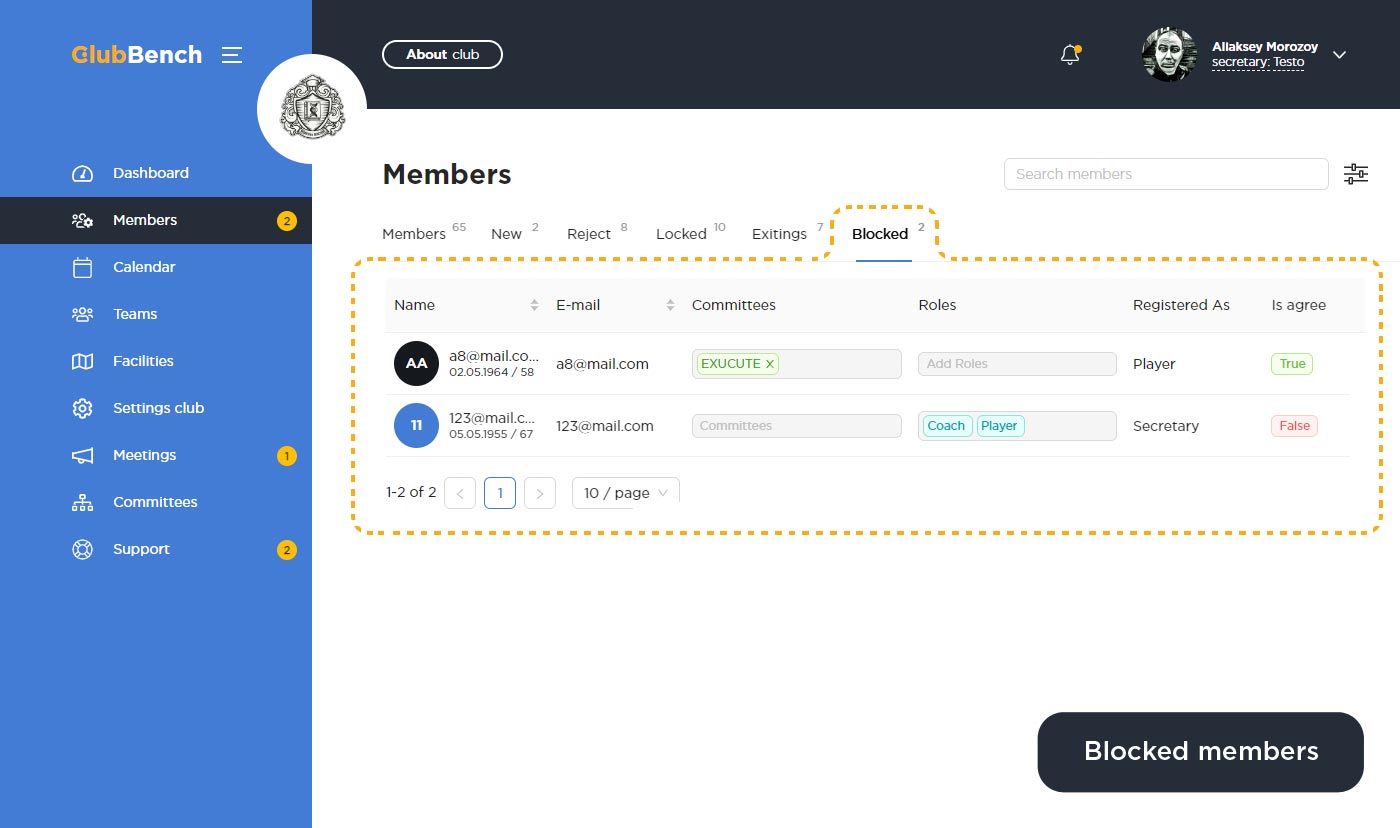
Task: Click the club crest logo
Action: click(x=312, y=109)
